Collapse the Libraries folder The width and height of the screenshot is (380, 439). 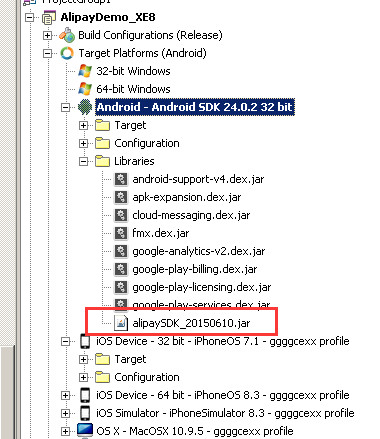83,161
